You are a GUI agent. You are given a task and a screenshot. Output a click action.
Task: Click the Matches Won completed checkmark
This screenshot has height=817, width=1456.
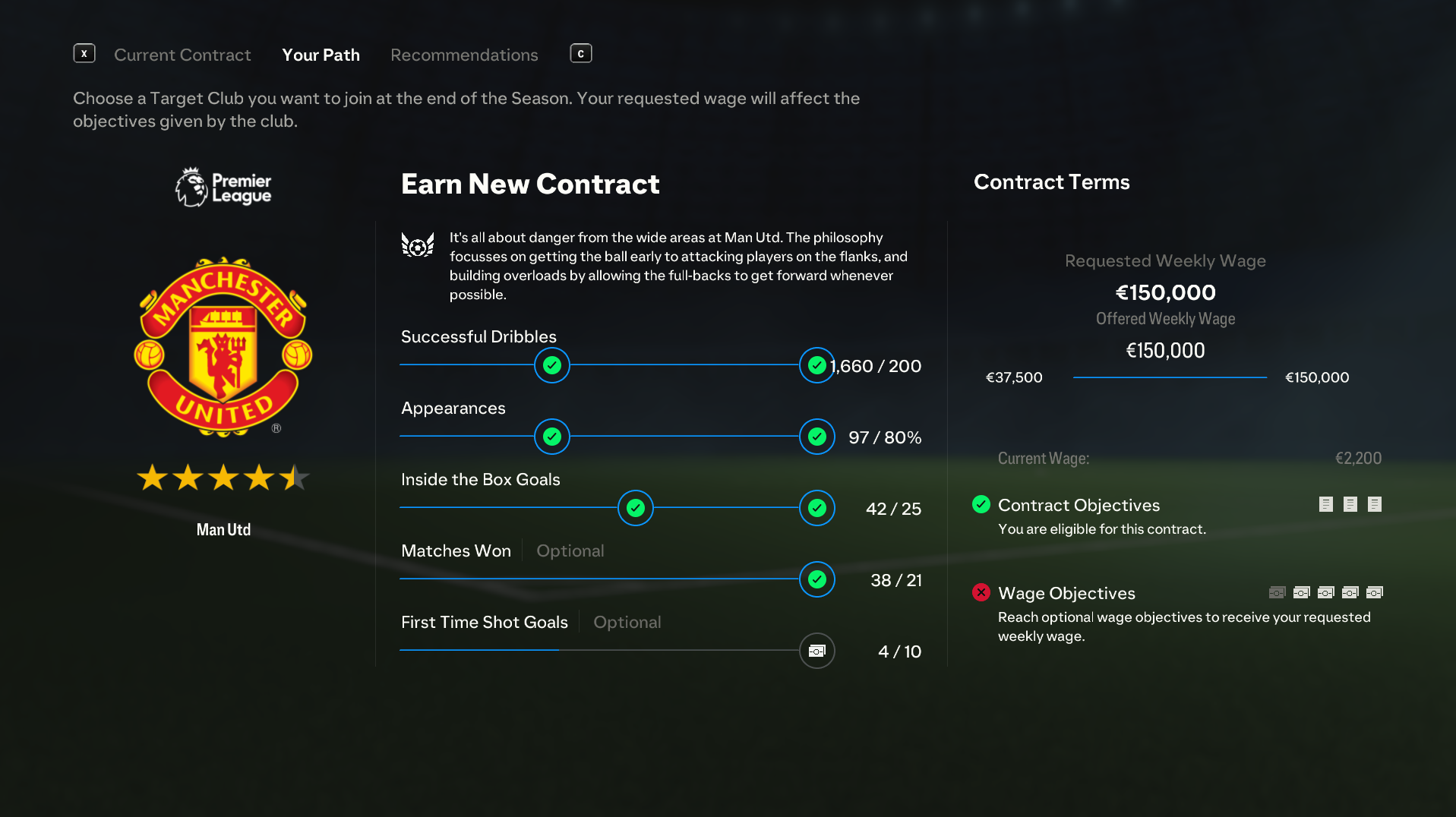point(817,579)
